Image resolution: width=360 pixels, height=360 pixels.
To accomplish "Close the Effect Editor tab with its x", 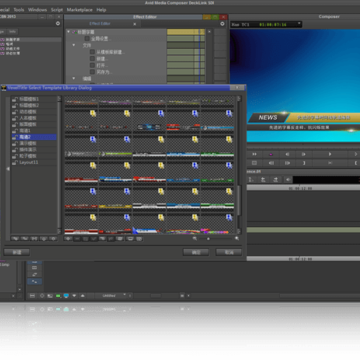I will pyautogui.click(x=135, y=24).
